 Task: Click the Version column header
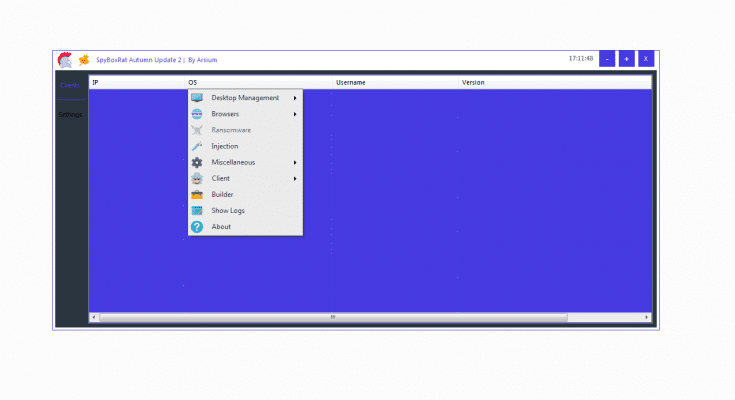tap(473, 82)
